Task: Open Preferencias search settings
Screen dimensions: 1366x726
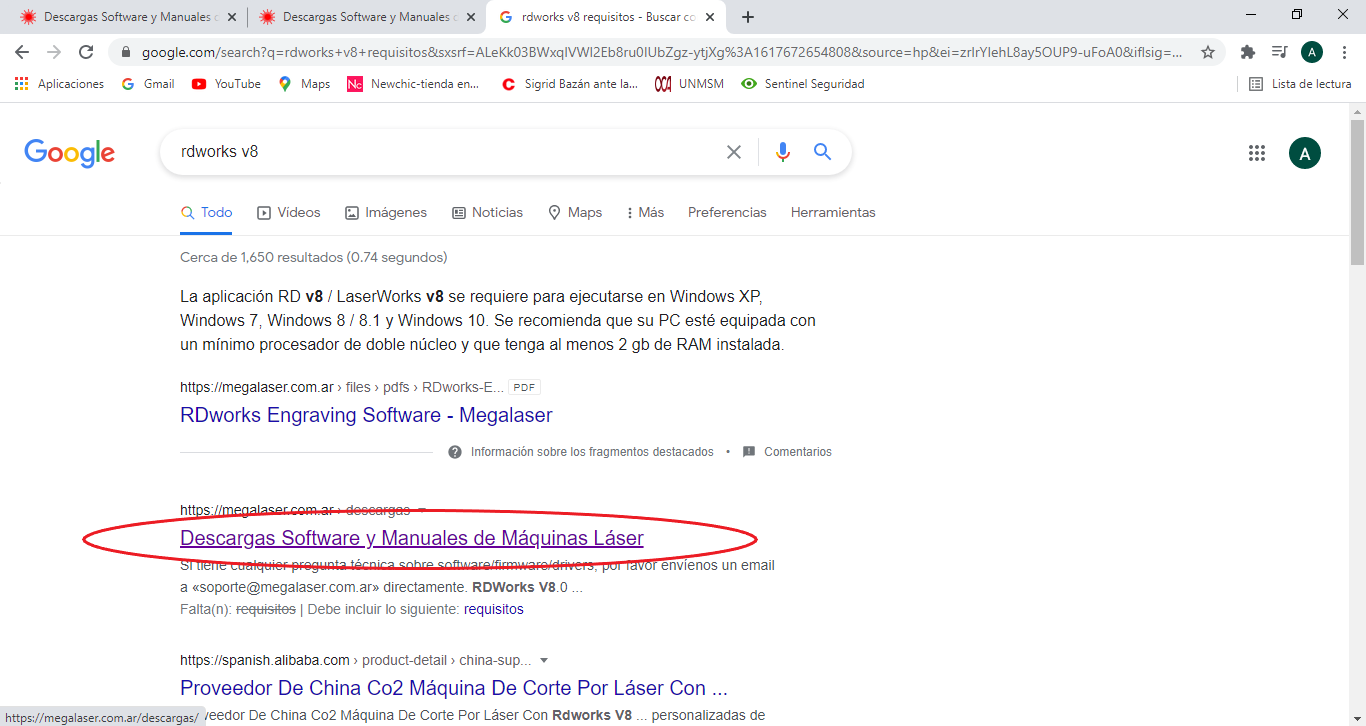Action: (727, 212)
